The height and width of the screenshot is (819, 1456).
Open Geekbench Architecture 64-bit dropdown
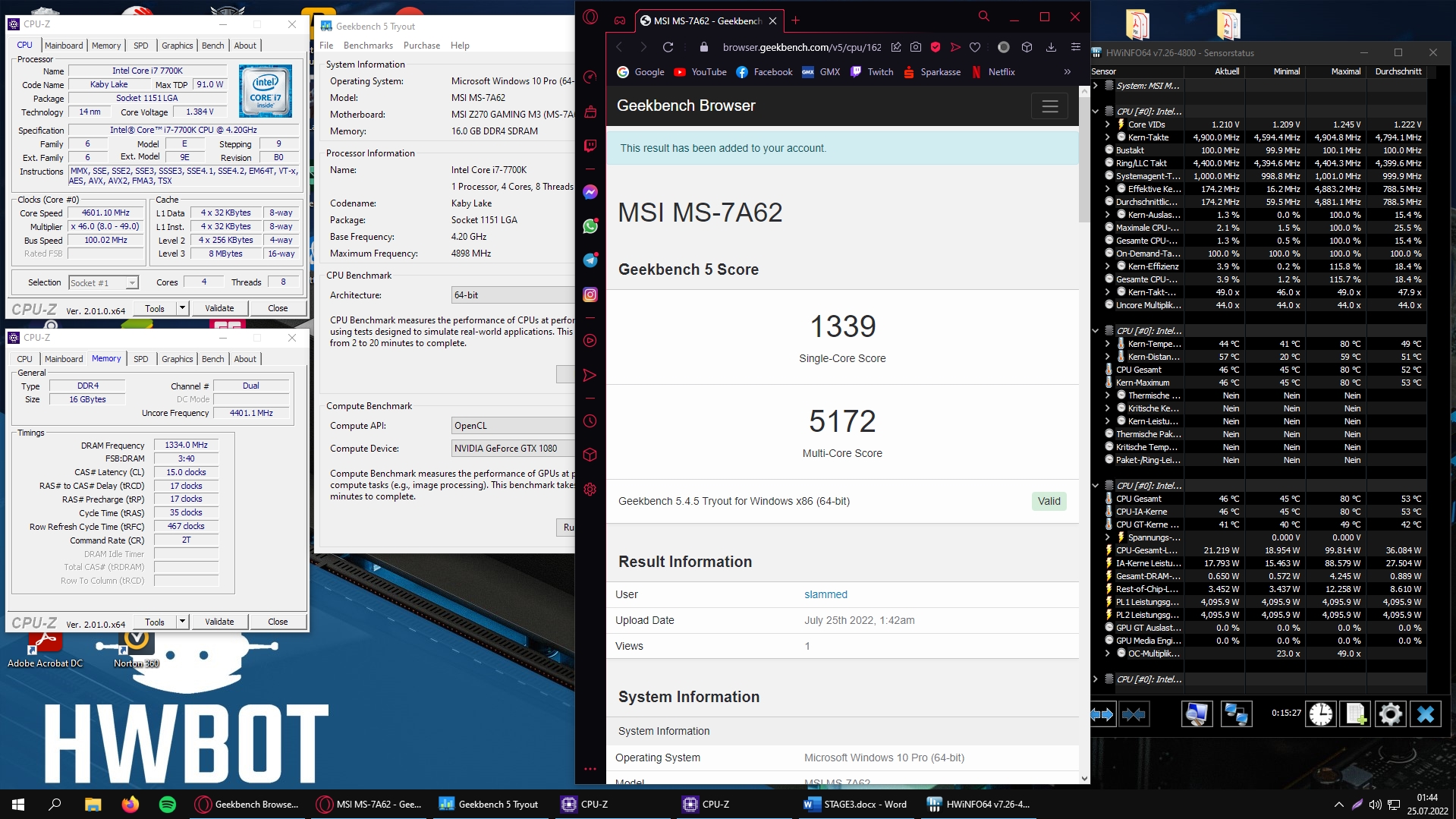[513, 295]
